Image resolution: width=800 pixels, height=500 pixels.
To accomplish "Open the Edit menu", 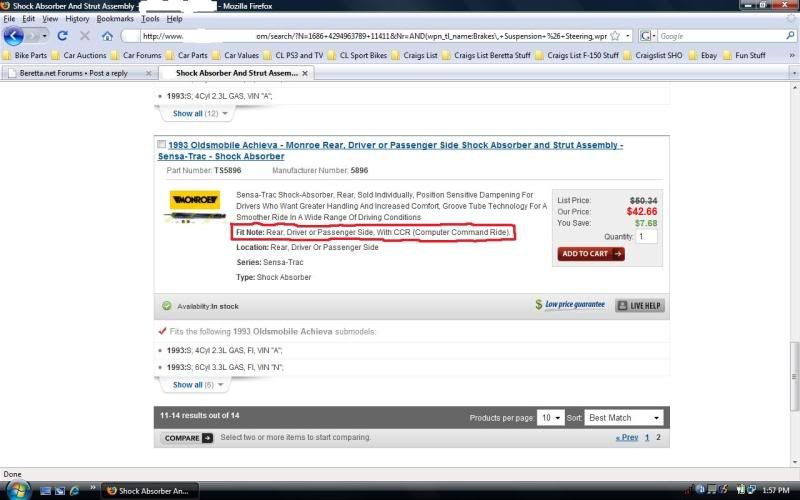I will (x=29, y=19).
